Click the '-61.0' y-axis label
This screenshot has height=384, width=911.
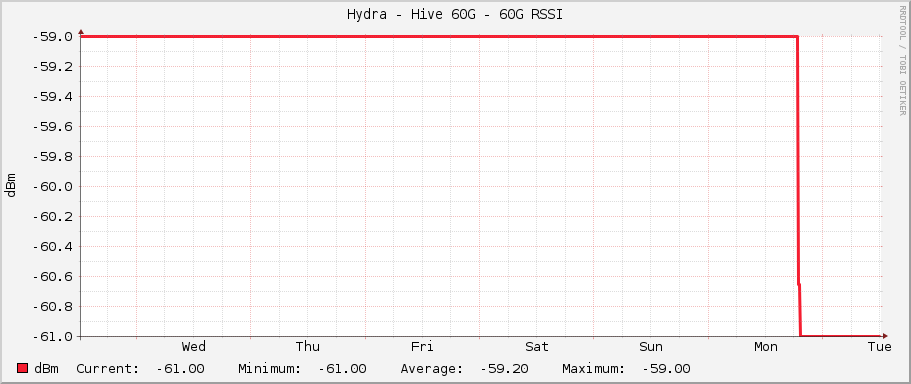pyautogui.click(x=52, y=336)
